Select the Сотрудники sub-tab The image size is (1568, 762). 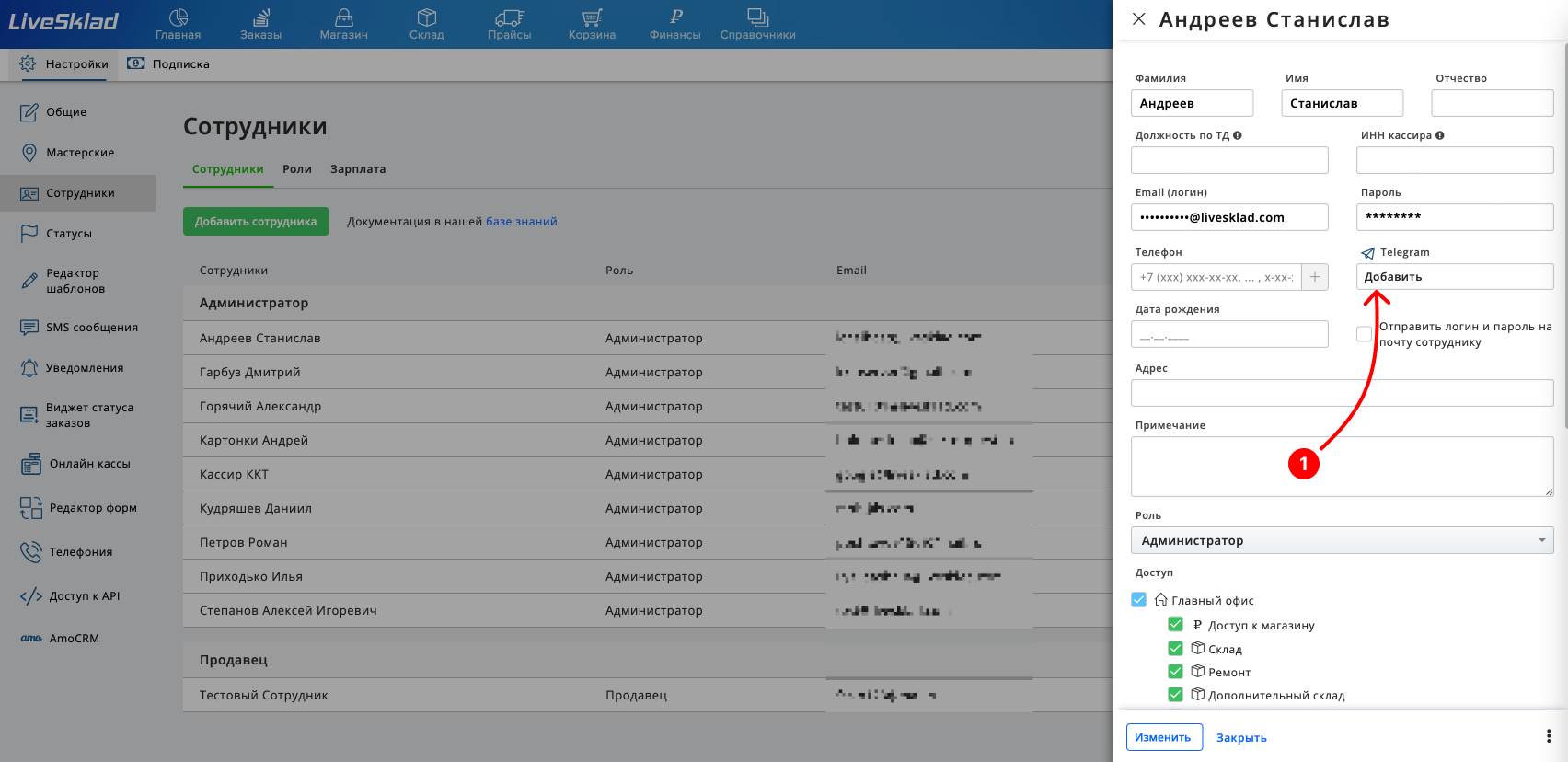228,169
